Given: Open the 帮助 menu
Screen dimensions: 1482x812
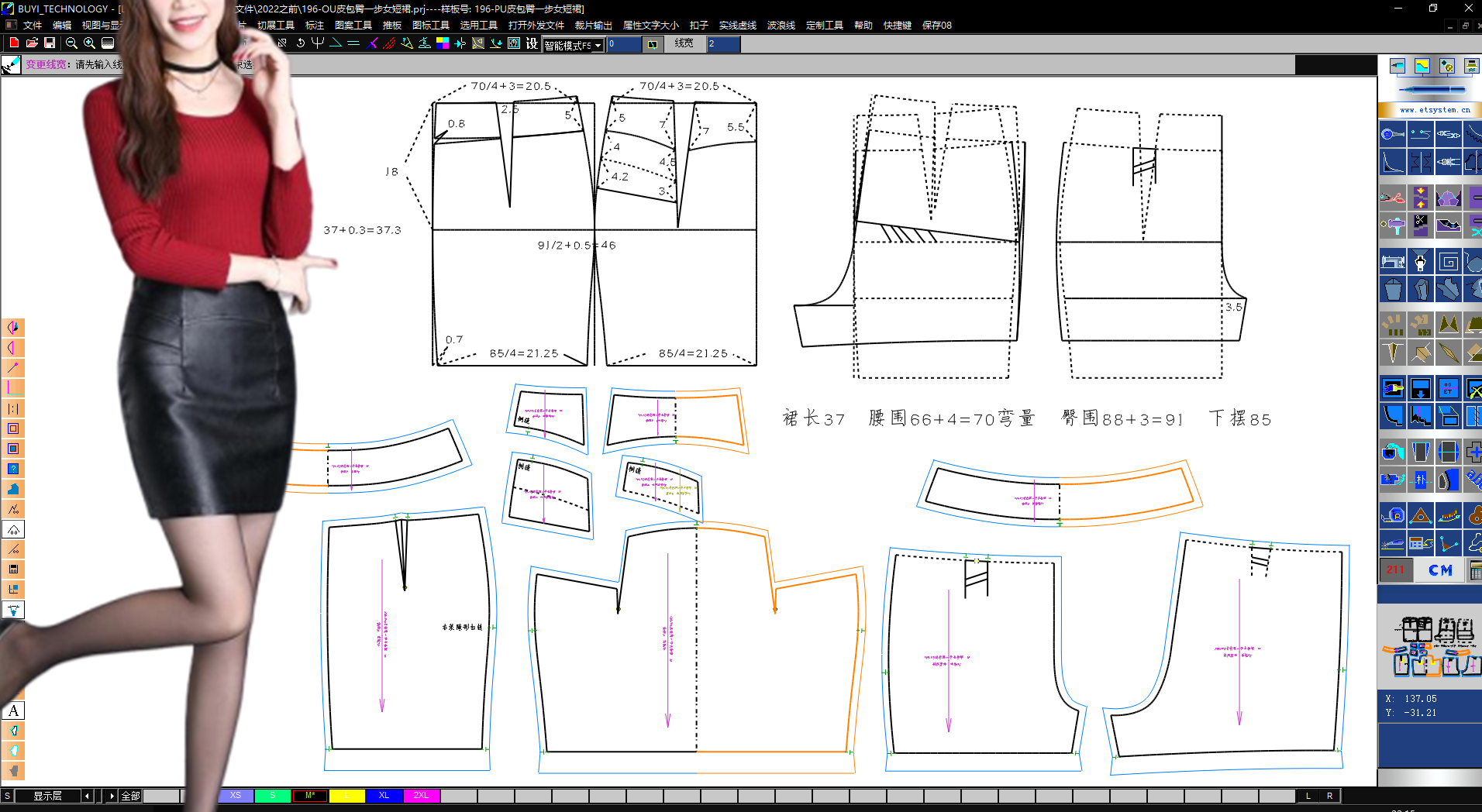Looking at the screenshot, I should pyautogui.click(x=863, y=26).
